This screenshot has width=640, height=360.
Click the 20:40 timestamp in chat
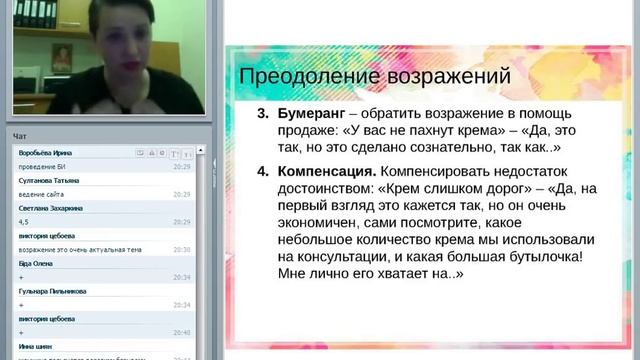[x=182, y=333]
